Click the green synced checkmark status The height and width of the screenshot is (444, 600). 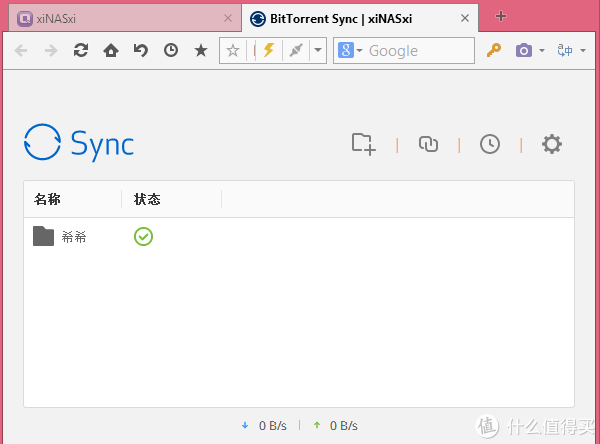[x=143, y=237]
